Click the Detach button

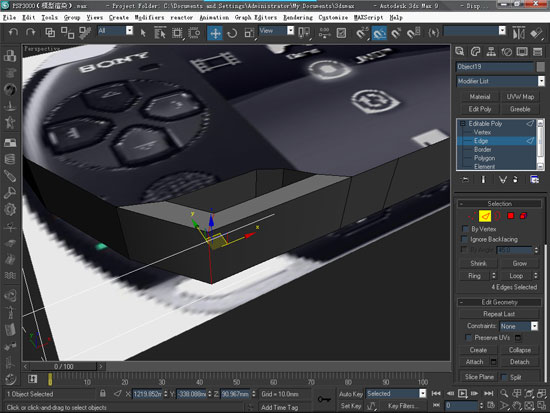click(x=519, y=362)
